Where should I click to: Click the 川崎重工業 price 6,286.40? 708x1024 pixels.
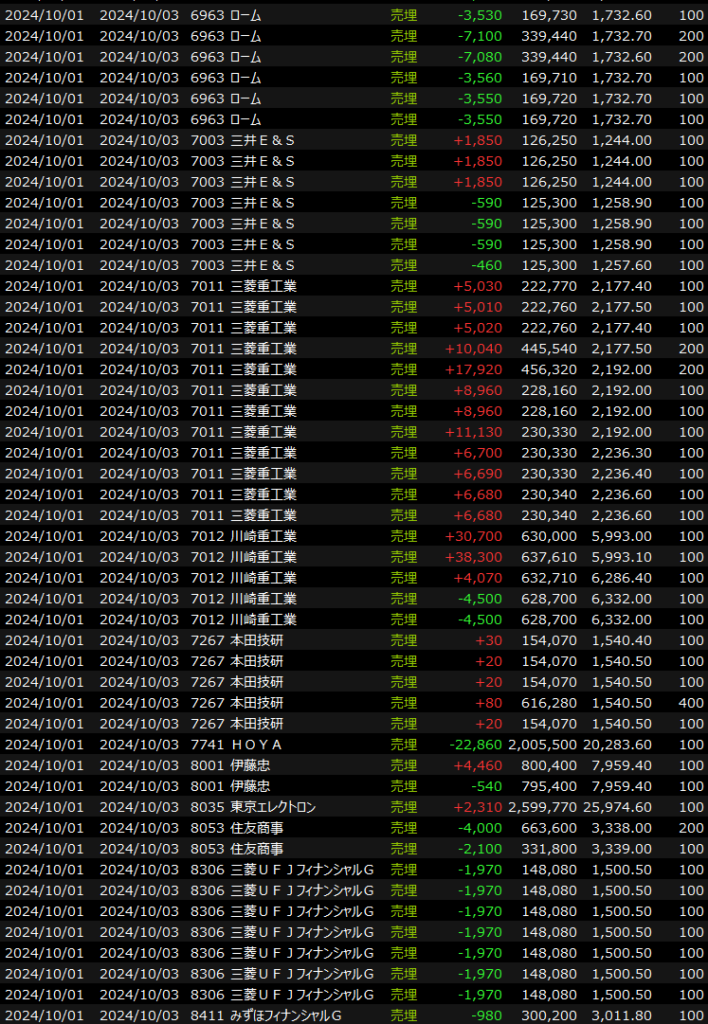621,578
